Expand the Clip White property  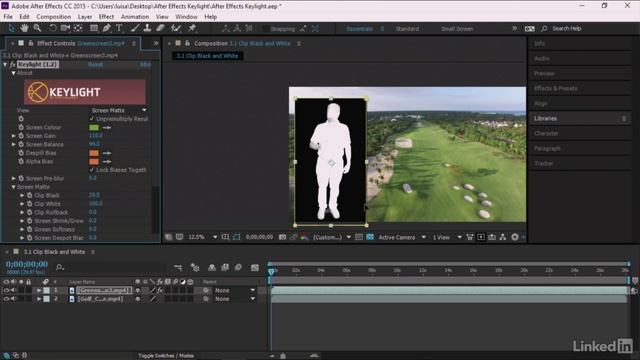pyautogui.click(x=22, y=204)
